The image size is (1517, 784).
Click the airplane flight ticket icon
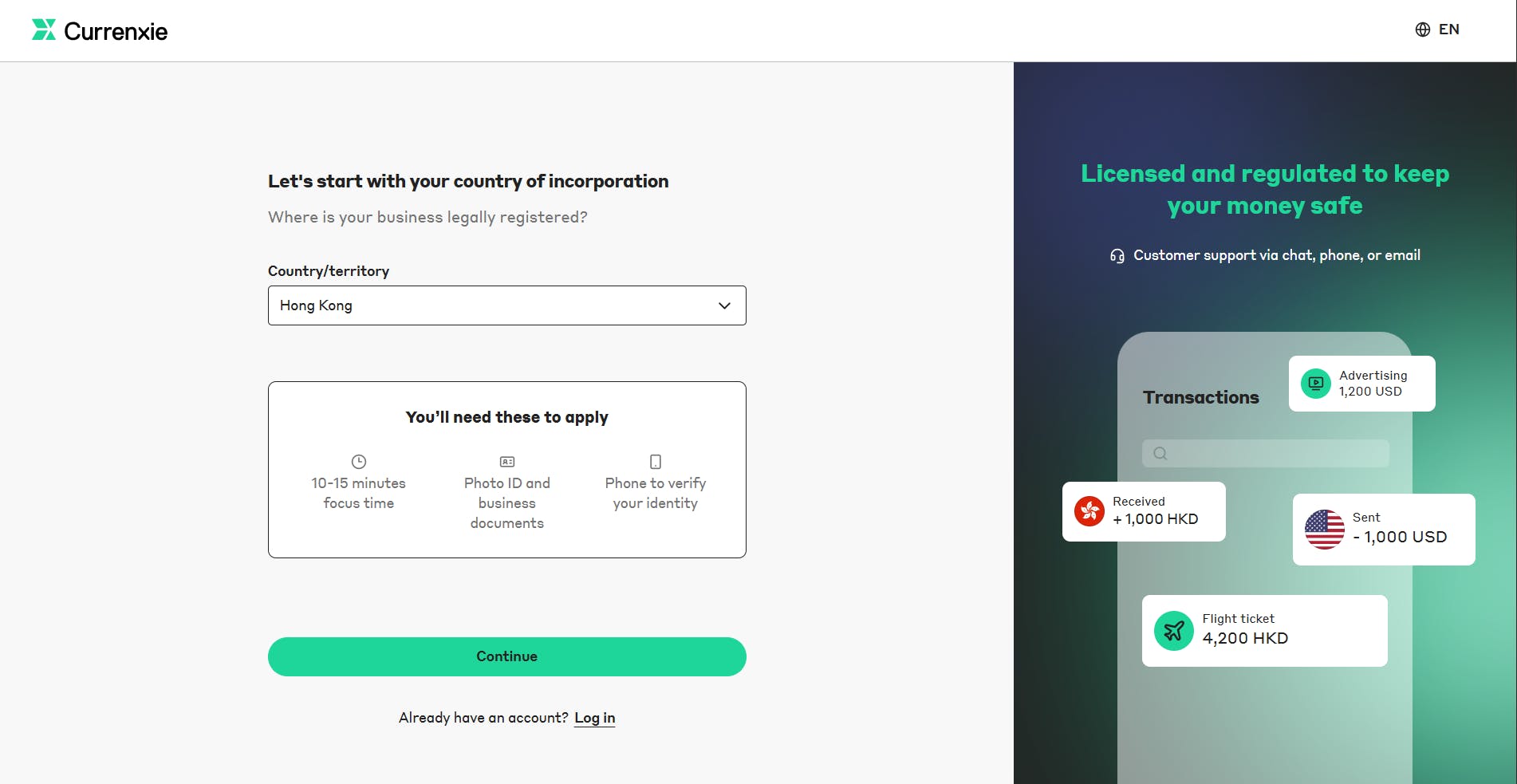(x=1173, y=630)
